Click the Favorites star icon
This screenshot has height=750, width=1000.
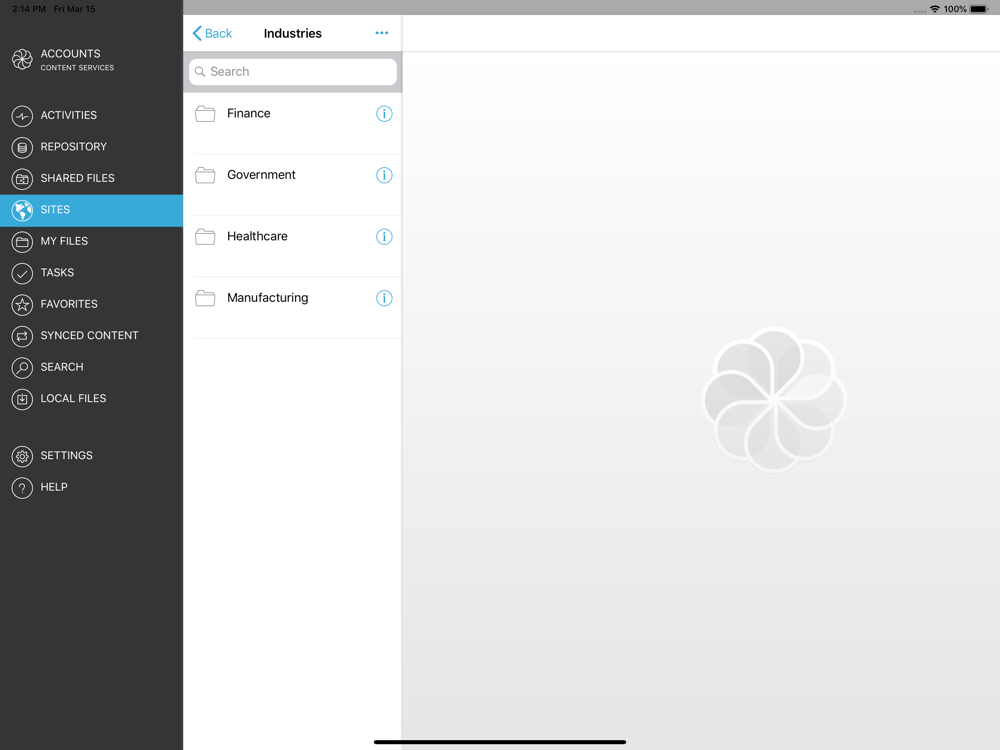tap(22, 304)
